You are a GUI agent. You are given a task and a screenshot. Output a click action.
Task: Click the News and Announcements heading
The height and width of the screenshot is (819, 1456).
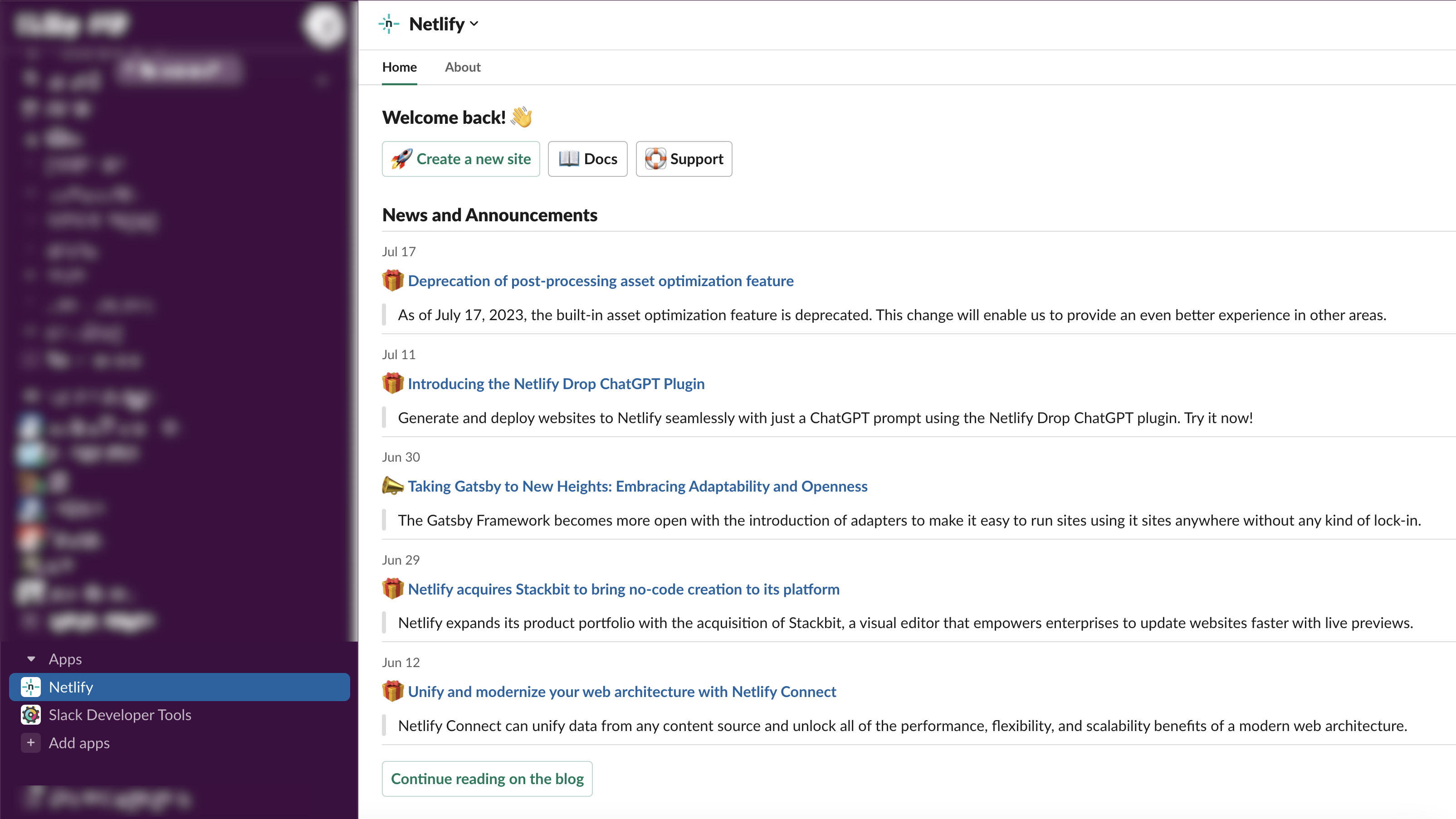[489, 215]
